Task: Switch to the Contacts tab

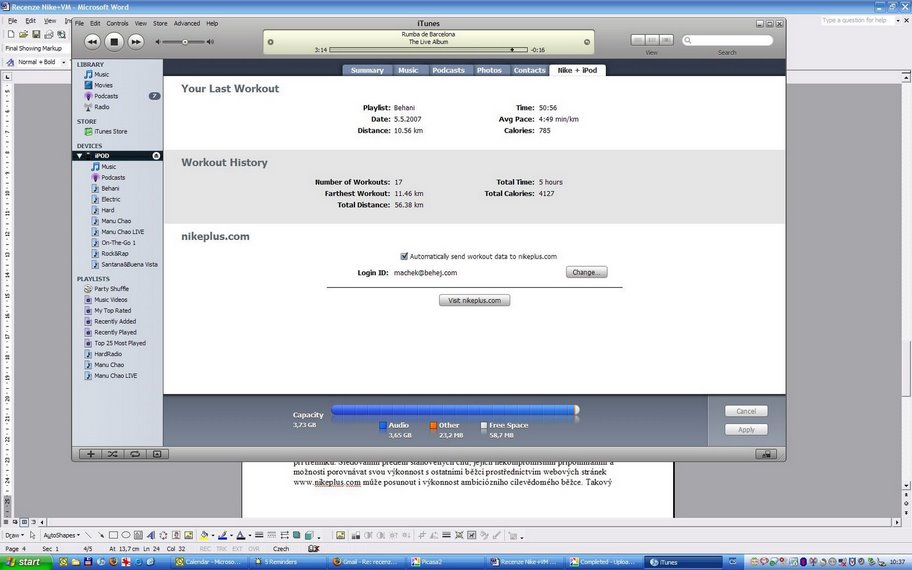Action: (x=529, y=70)
